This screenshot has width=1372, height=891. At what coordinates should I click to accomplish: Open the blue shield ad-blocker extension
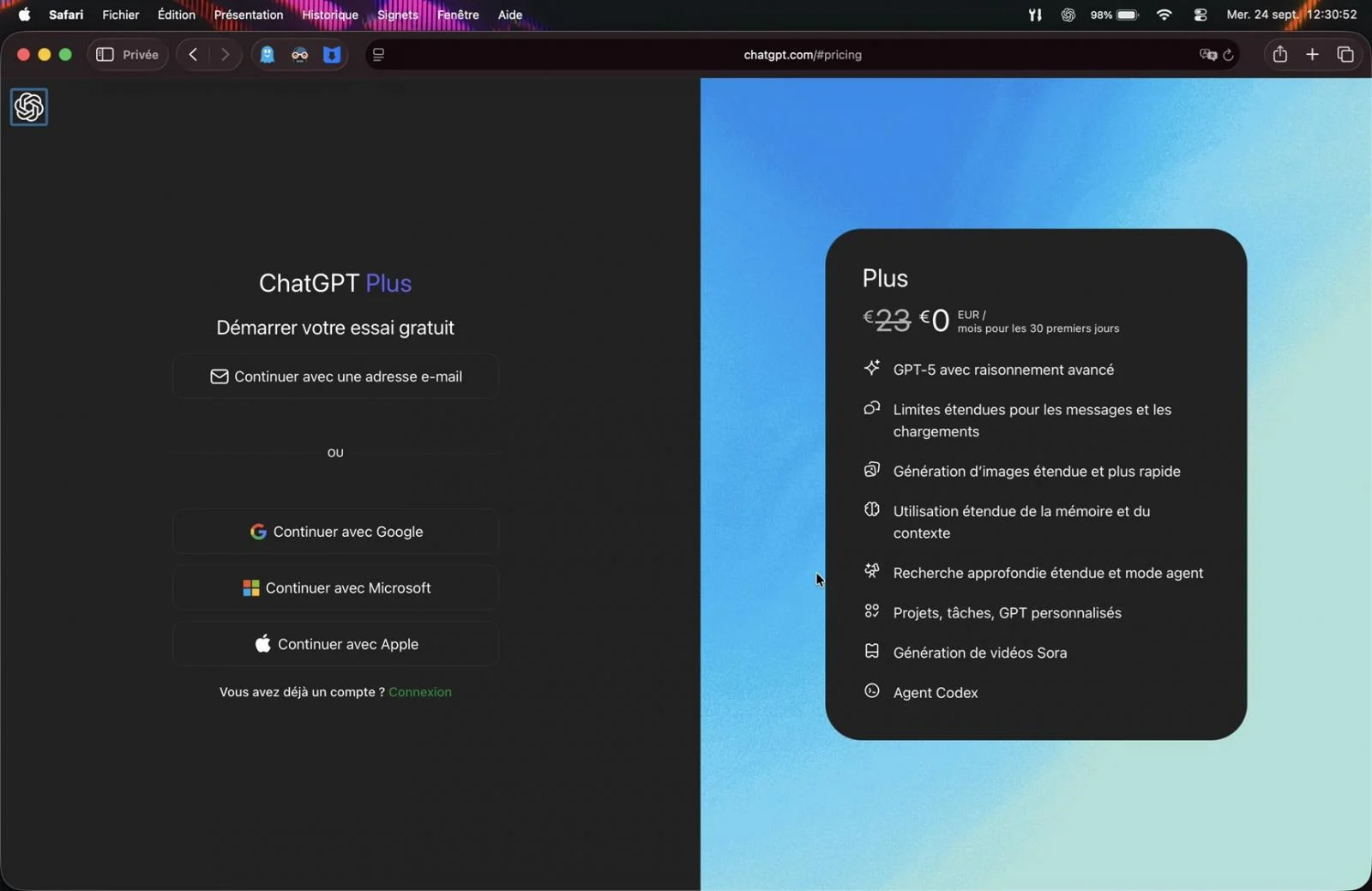(x=332, y=54)
